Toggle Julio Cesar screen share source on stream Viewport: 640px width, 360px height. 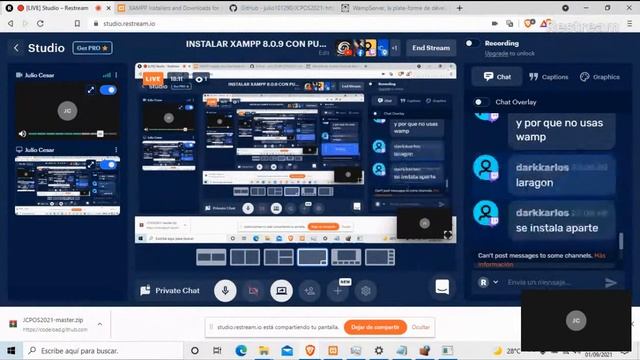(x=109, y=164)
